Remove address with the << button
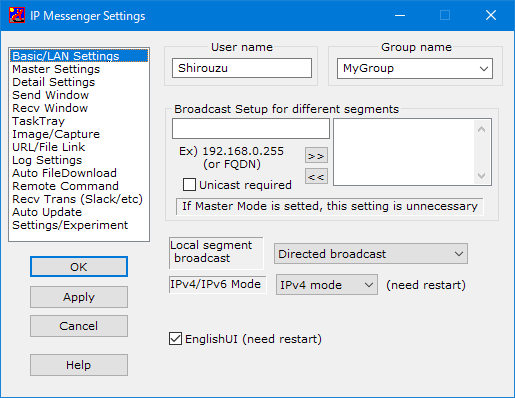This screenshot has width=515, height=398. tap(316, 176)
